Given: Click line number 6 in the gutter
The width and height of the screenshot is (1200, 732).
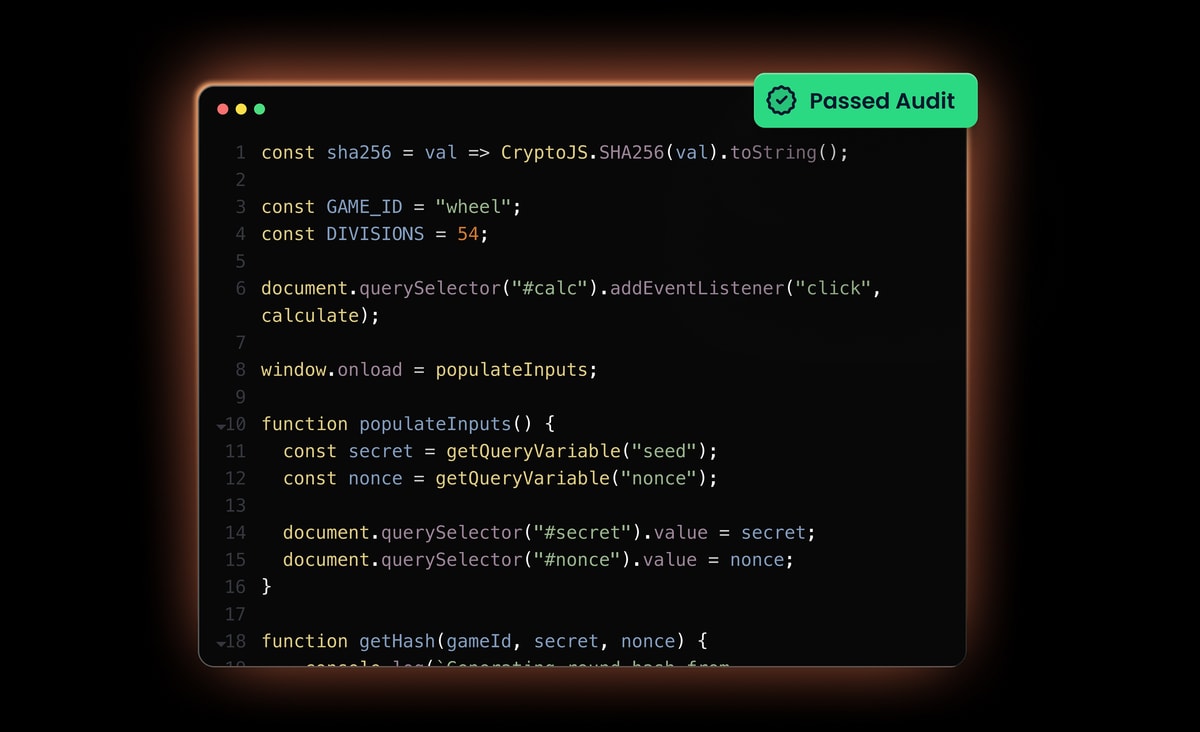Looking at the screenshot, I should pyautogui.click(x=240, y=288).
